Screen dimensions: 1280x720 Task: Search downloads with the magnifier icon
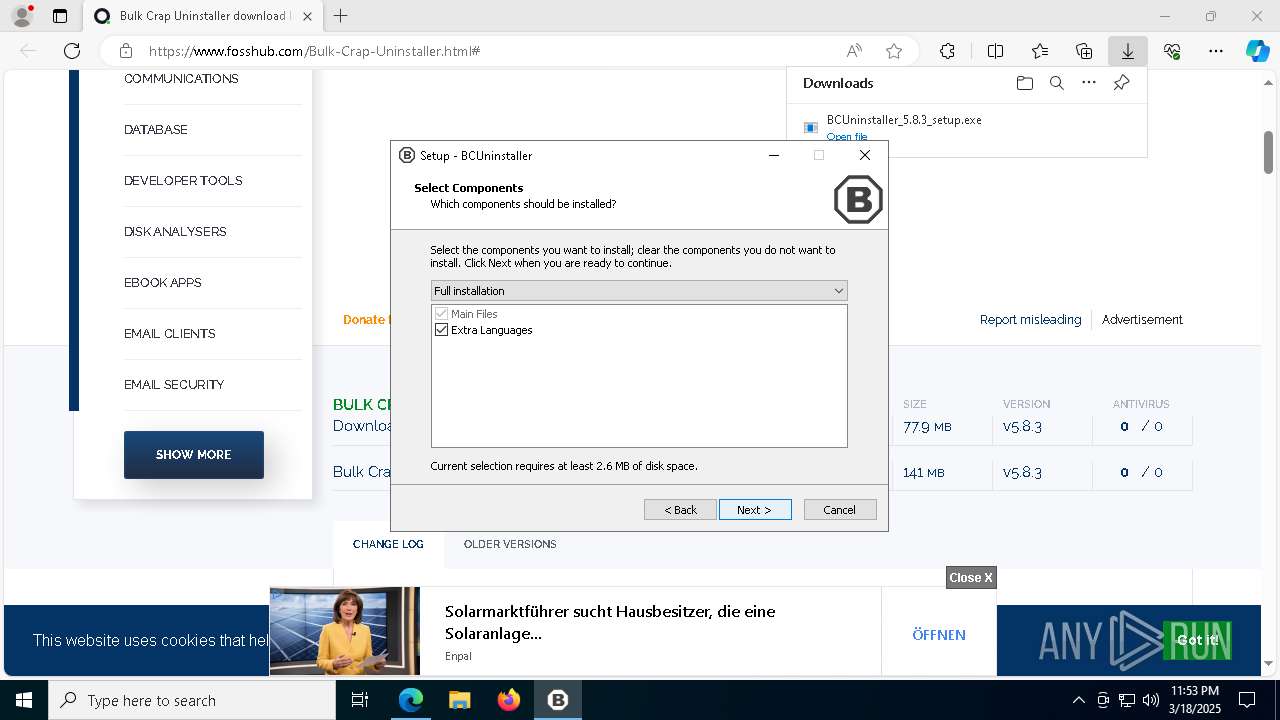tap(1056, 83)
